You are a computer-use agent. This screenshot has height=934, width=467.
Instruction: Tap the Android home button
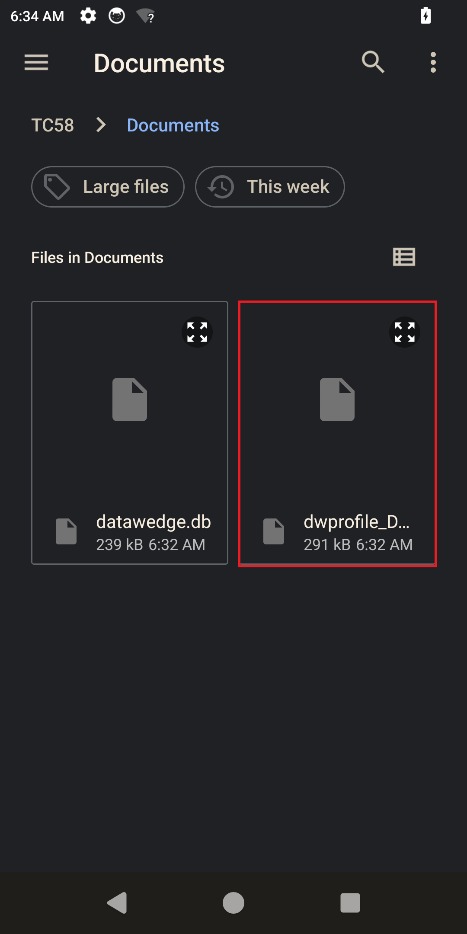[x=234, y=903]
